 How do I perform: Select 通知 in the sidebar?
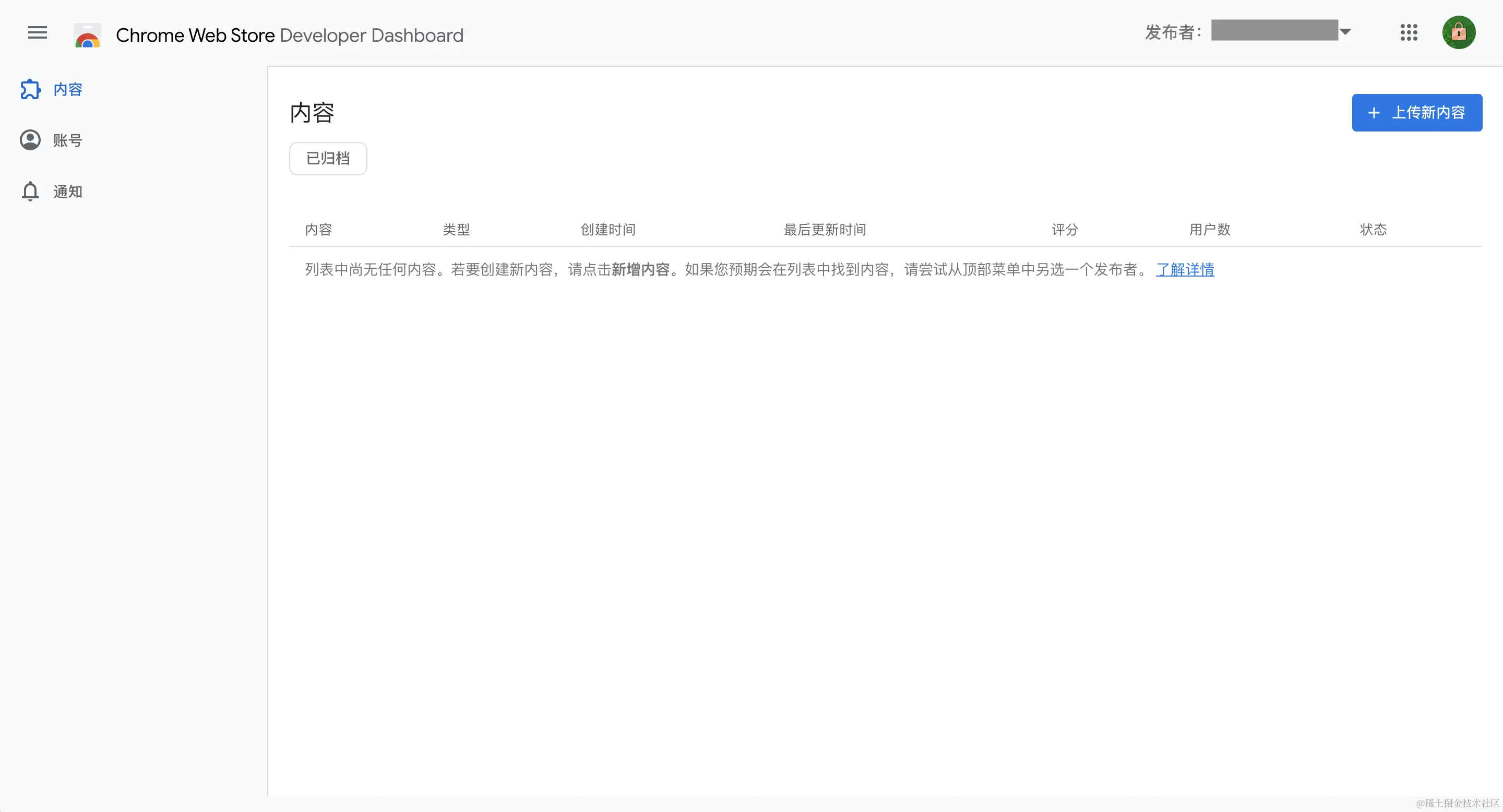click(x=68, y=192)
